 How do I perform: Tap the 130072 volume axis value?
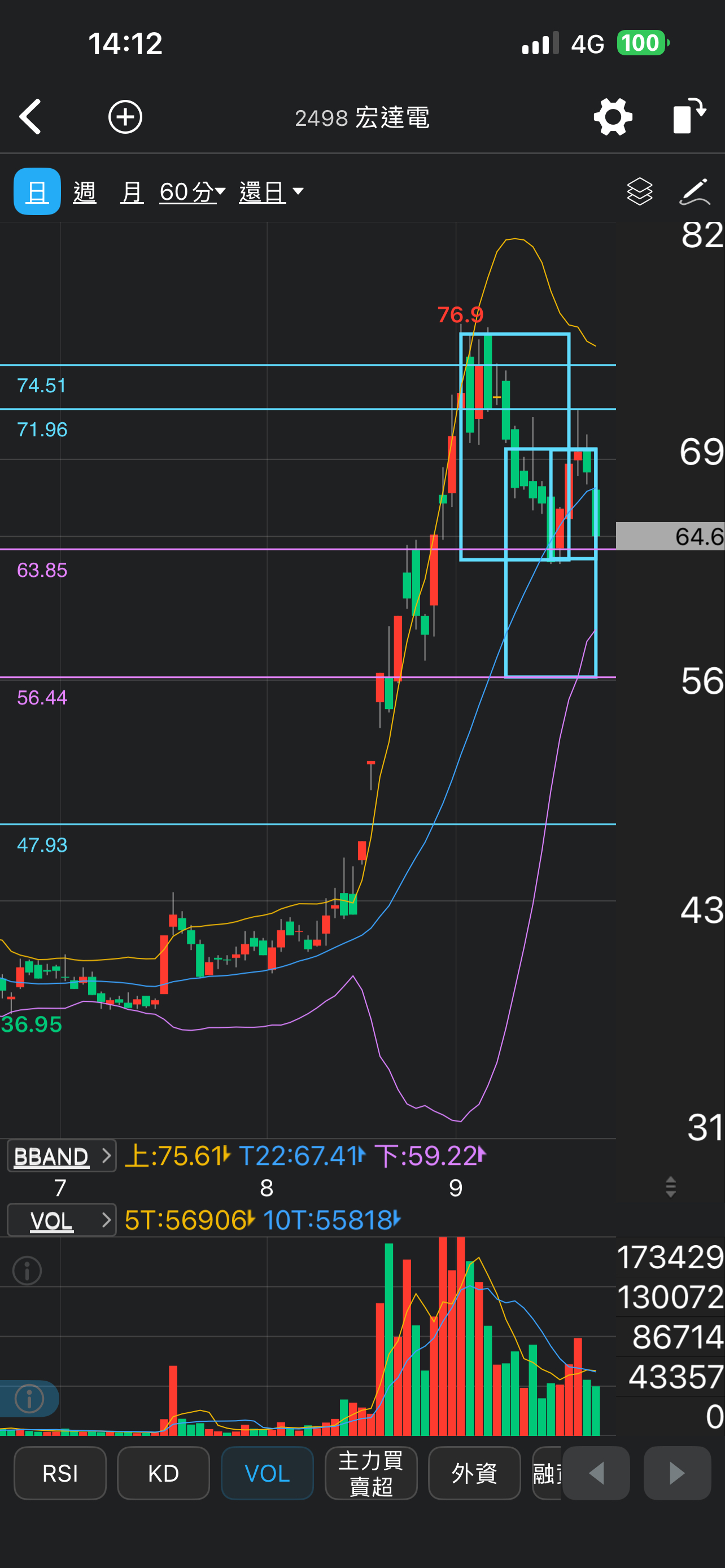(x=670, y=1297)
